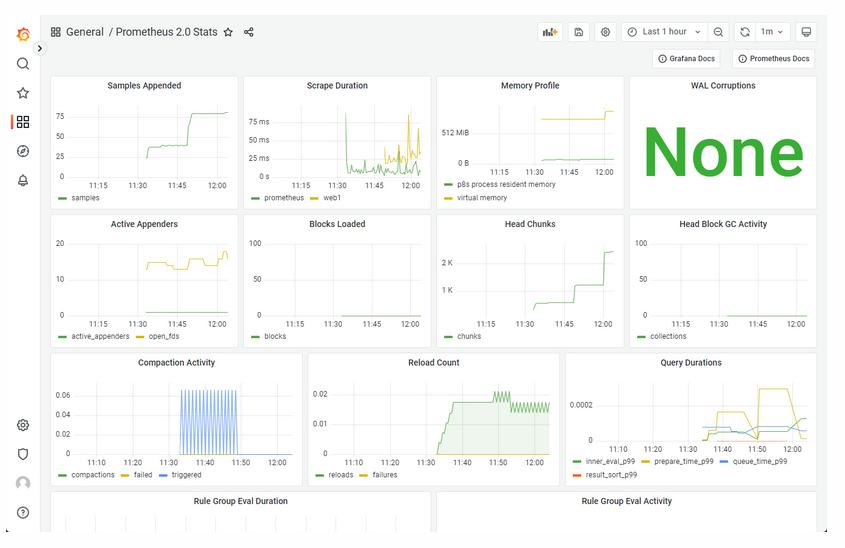Open the Query Durations panel title menu
Viewport: 845px width, 548px height.
pyautogui.click(x=691, y=363)
